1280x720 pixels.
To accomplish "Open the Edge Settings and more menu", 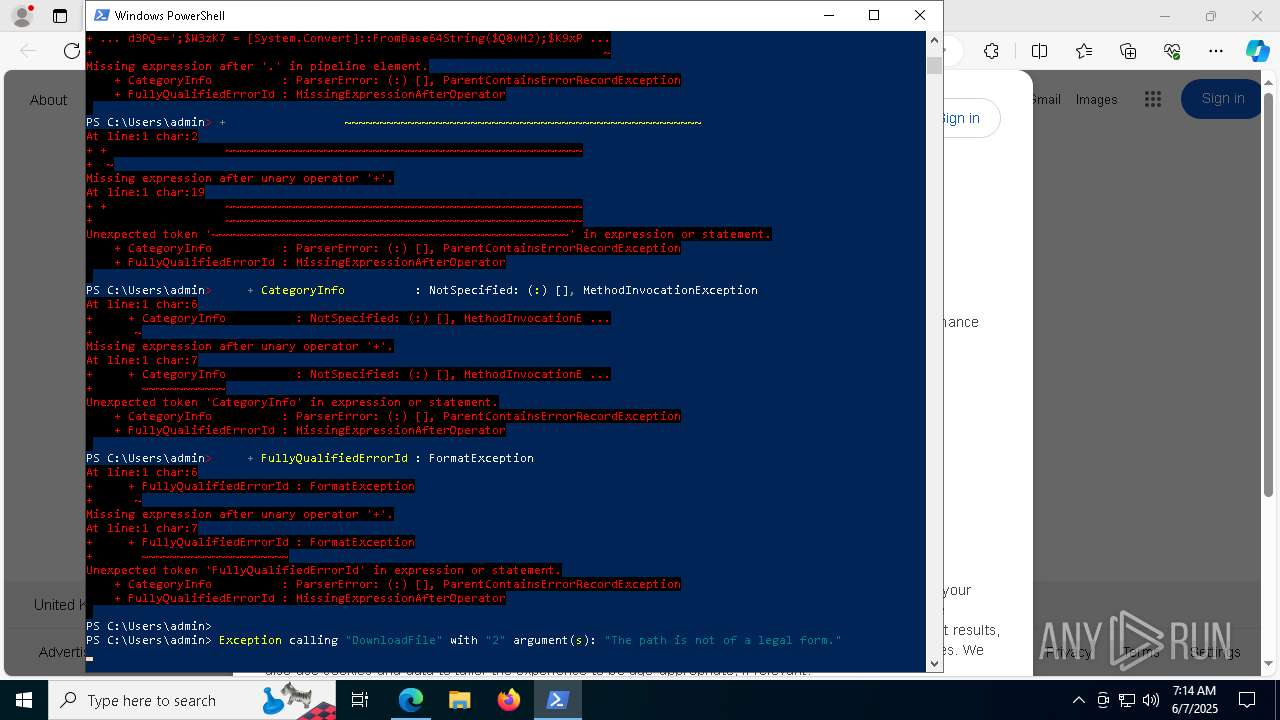I will (1216, 51).
